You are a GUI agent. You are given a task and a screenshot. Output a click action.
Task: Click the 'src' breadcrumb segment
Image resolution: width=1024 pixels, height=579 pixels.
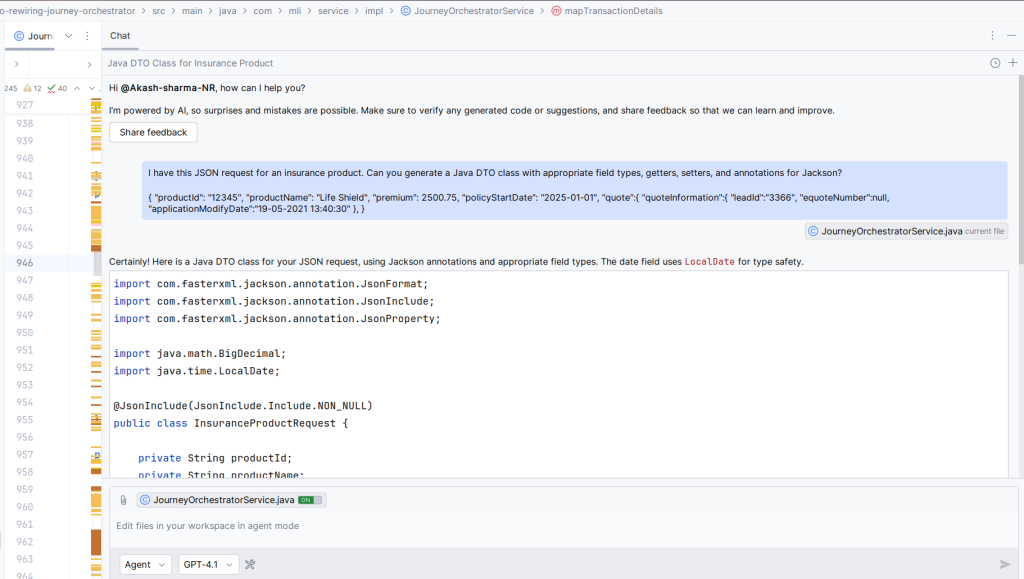159,11
